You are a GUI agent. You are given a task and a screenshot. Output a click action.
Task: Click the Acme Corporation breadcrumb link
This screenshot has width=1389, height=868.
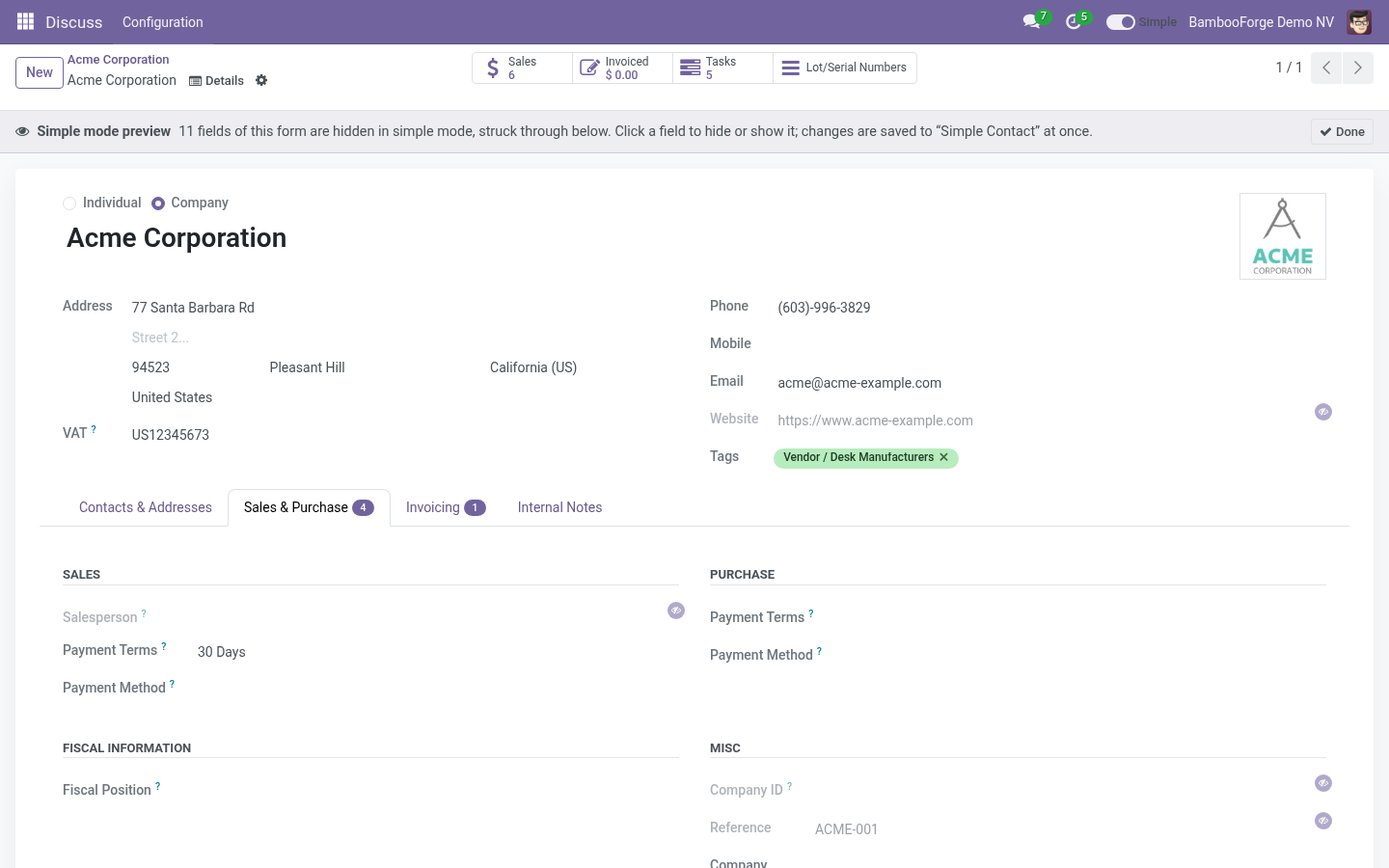pos(118,60)
